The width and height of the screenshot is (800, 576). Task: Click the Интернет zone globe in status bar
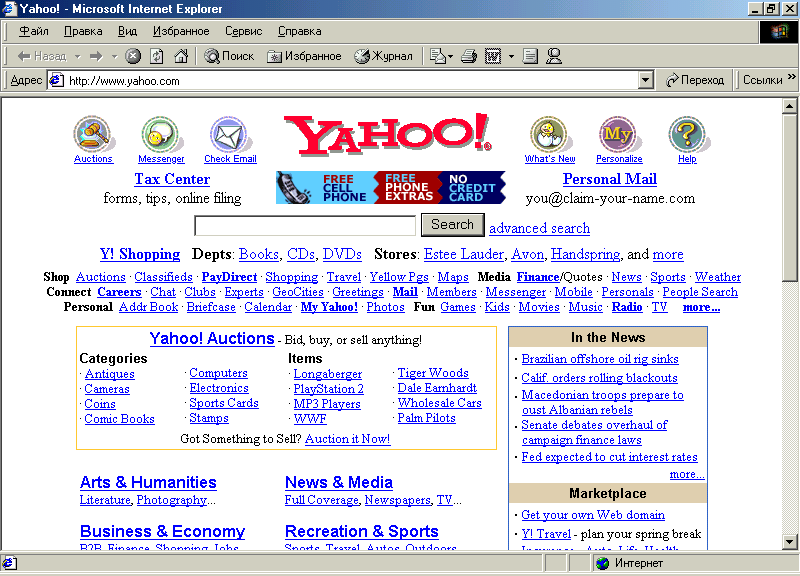tap(603, 563)
